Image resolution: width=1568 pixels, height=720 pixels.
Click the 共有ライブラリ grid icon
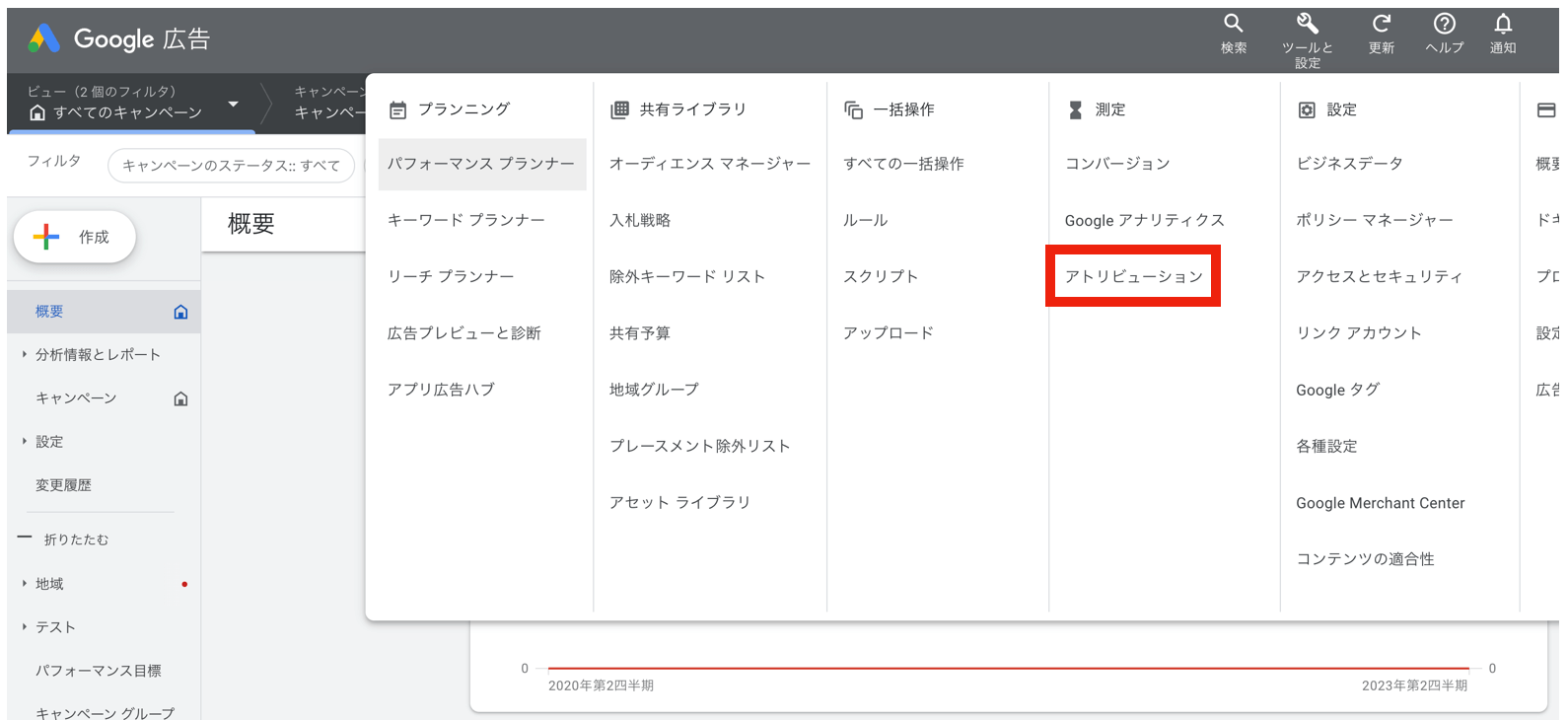click(x=619, y=109)
